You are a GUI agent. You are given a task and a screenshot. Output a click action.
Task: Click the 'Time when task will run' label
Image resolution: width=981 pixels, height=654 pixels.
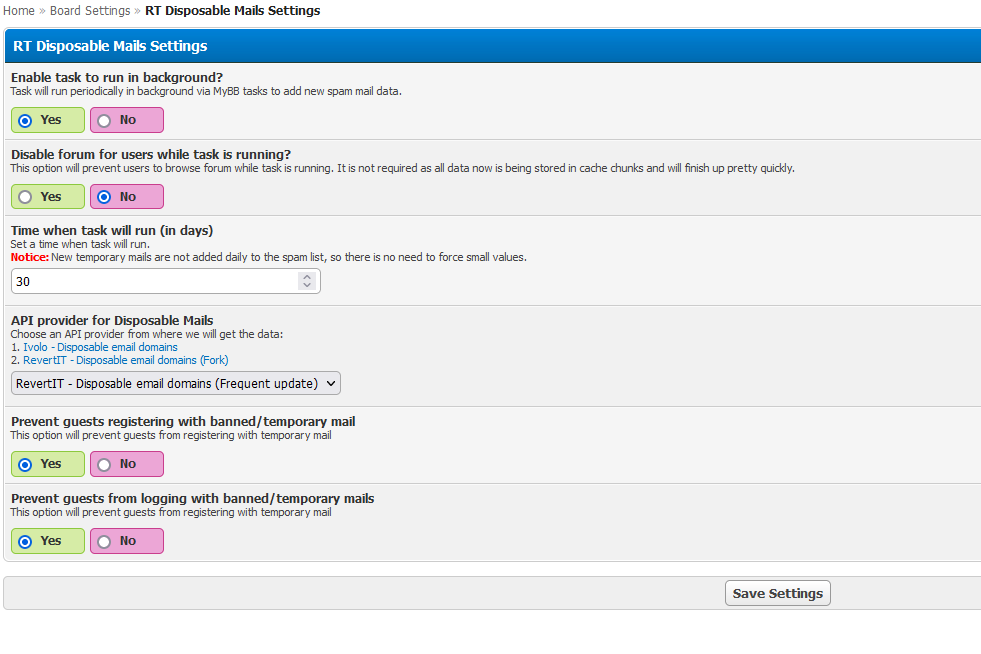point(112,230)
